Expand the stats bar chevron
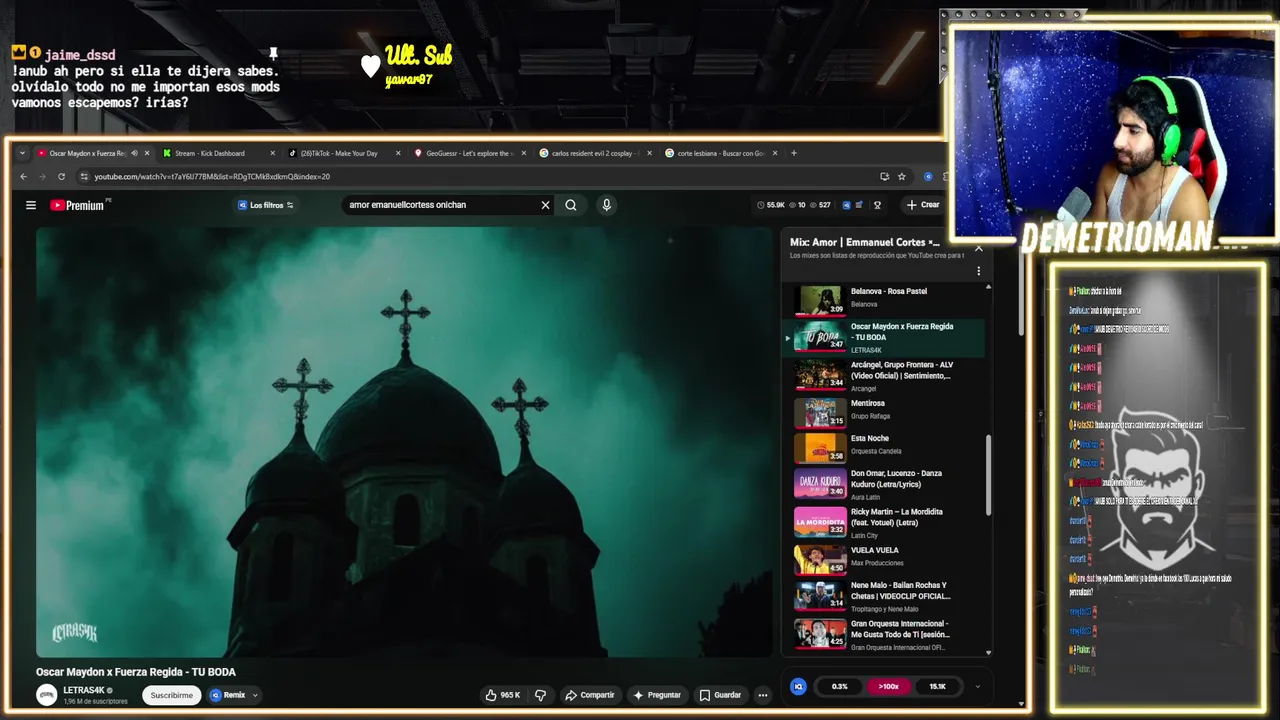The image size is (1280, 720). click(978, 686)
